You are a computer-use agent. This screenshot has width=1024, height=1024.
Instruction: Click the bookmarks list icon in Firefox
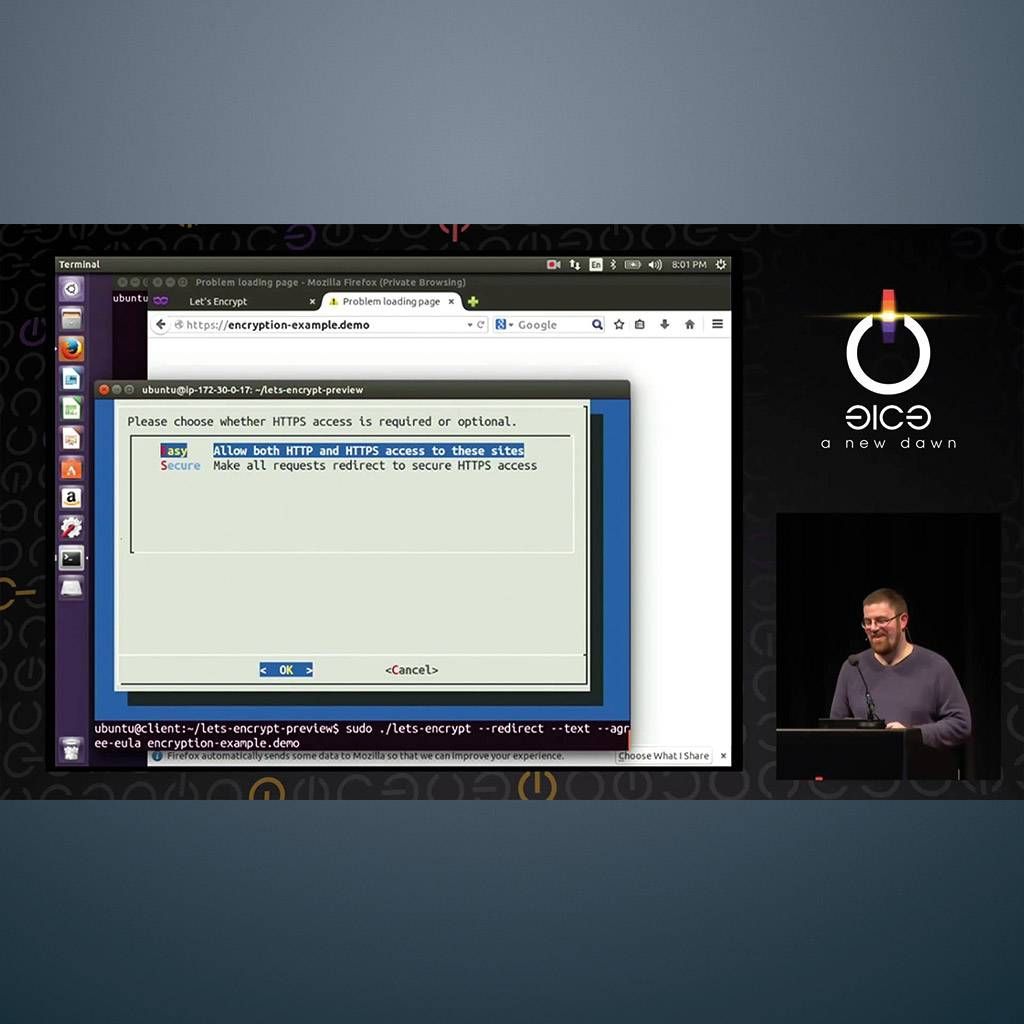[x=640, y=325]
